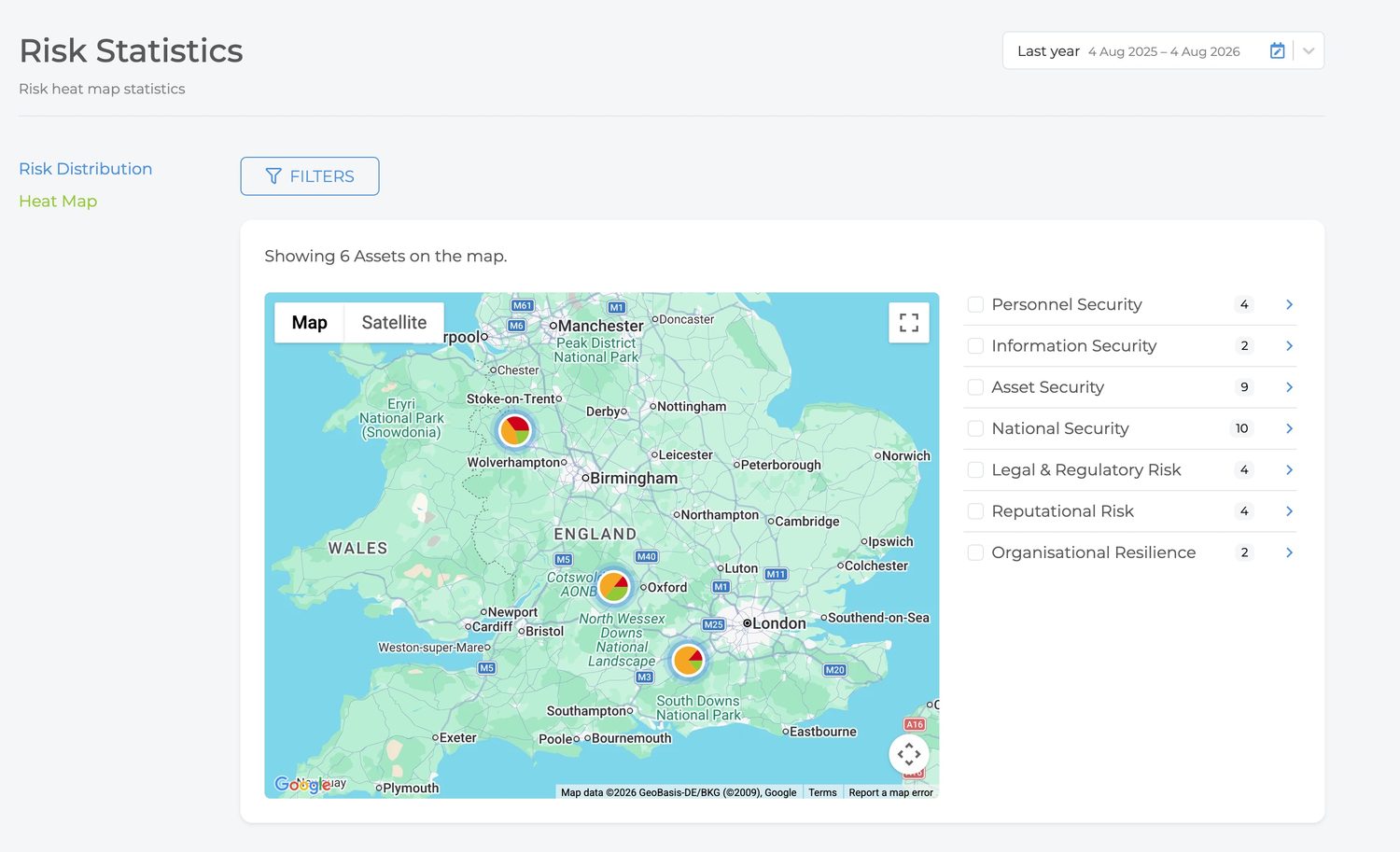Enable the Asset Security checkbox

pyautogui.click(x=975, y=387)
